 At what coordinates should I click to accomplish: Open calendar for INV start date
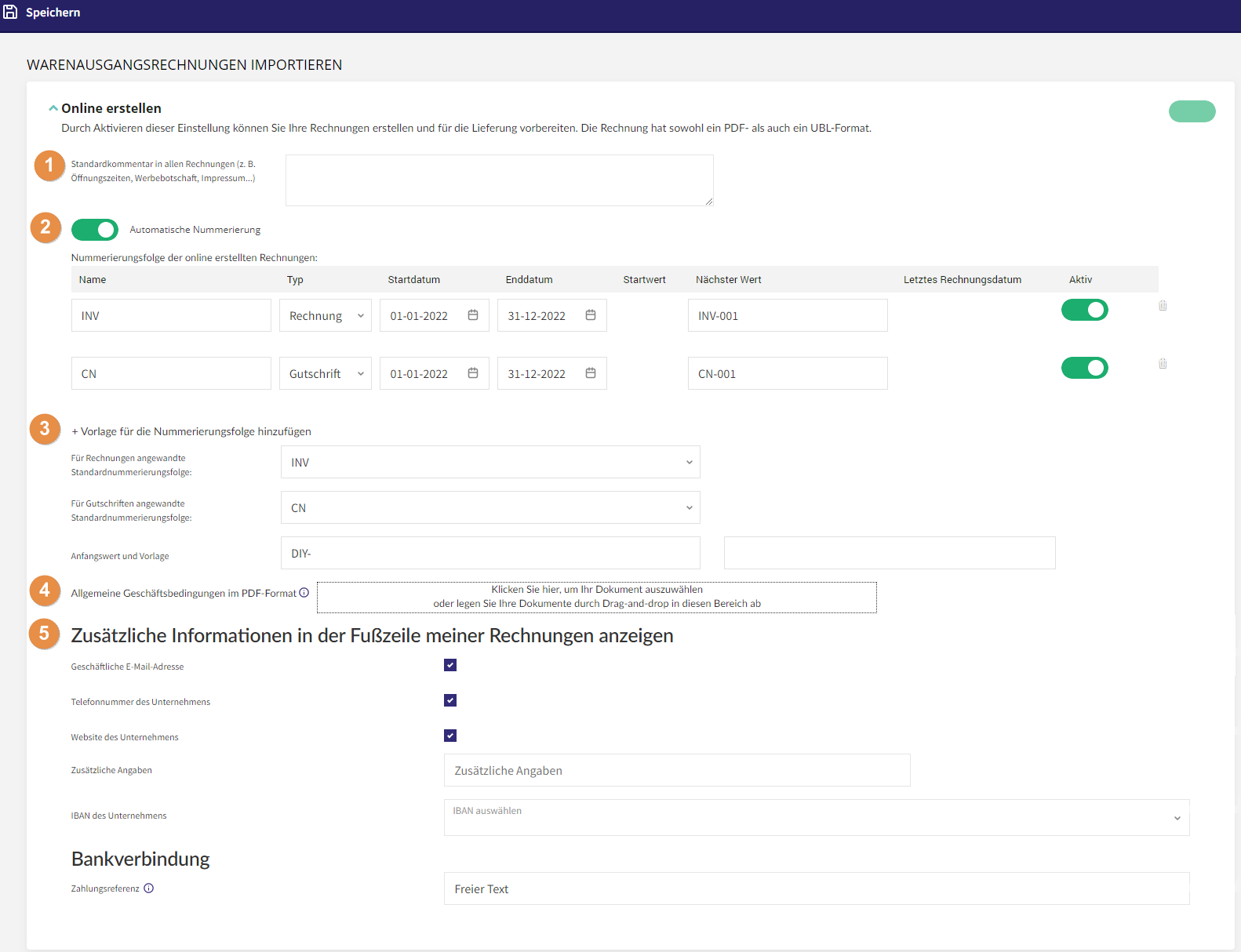pyautogui.click(x=473, y=315)
